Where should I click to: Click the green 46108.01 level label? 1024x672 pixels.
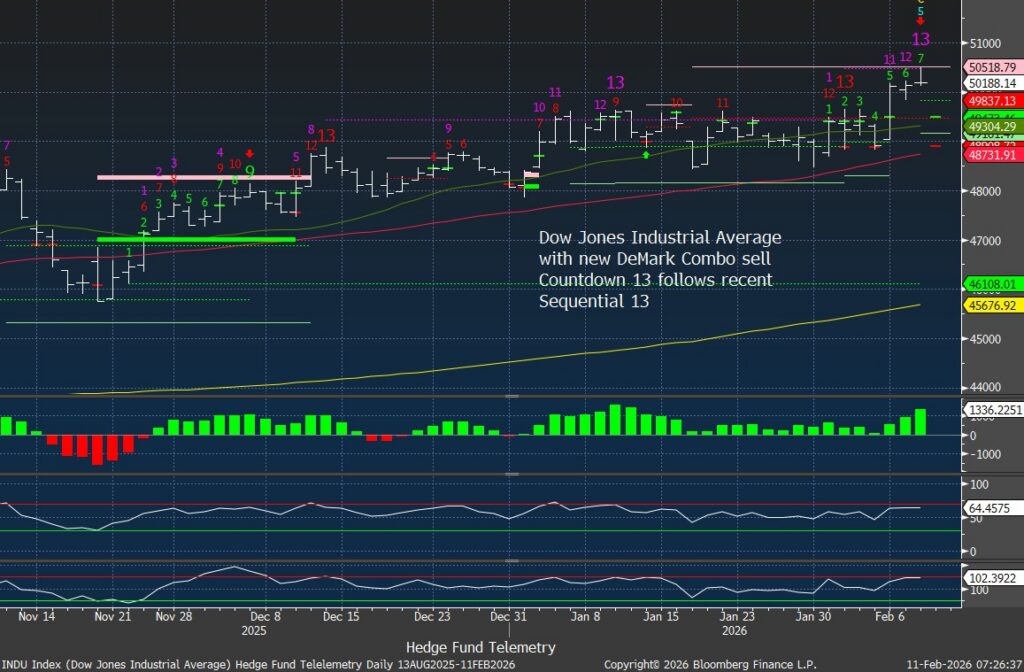(x=989, y=284)
